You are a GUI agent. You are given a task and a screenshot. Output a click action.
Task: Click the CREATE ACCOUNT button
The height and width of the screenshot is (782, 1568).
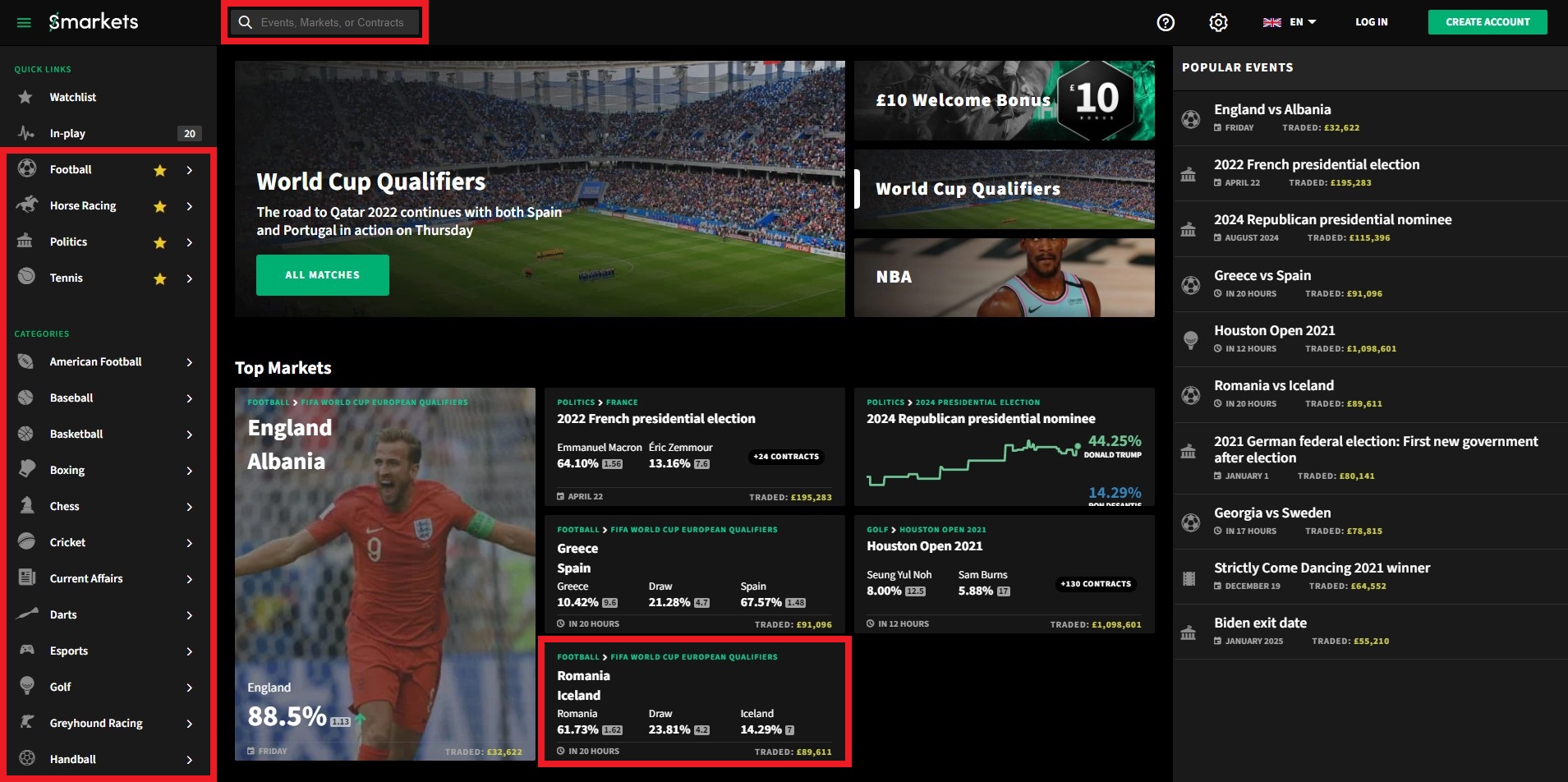point(1488,22)
